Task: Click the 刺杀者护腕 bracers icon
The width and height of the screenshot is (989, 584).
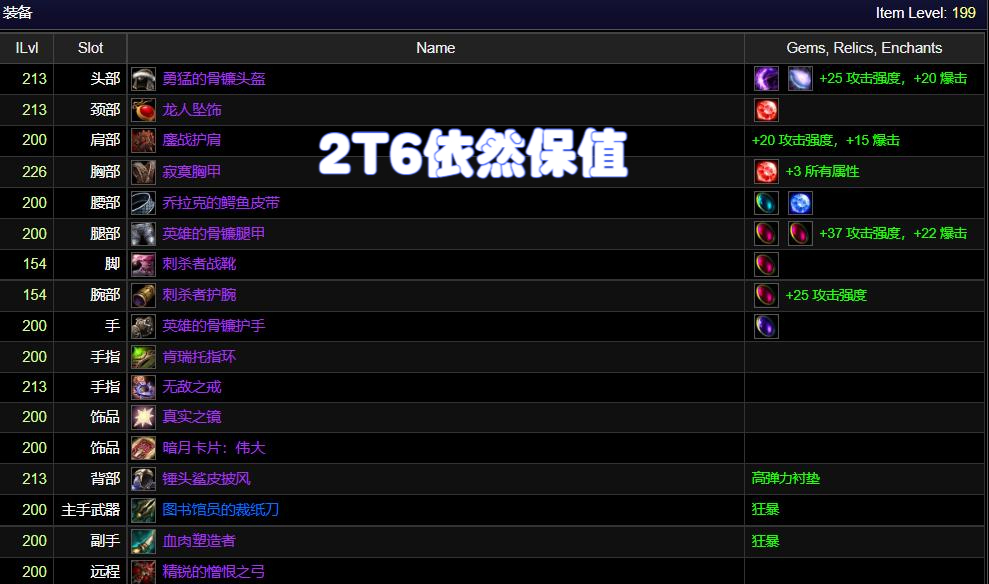Action: click(x=143, y=295)
